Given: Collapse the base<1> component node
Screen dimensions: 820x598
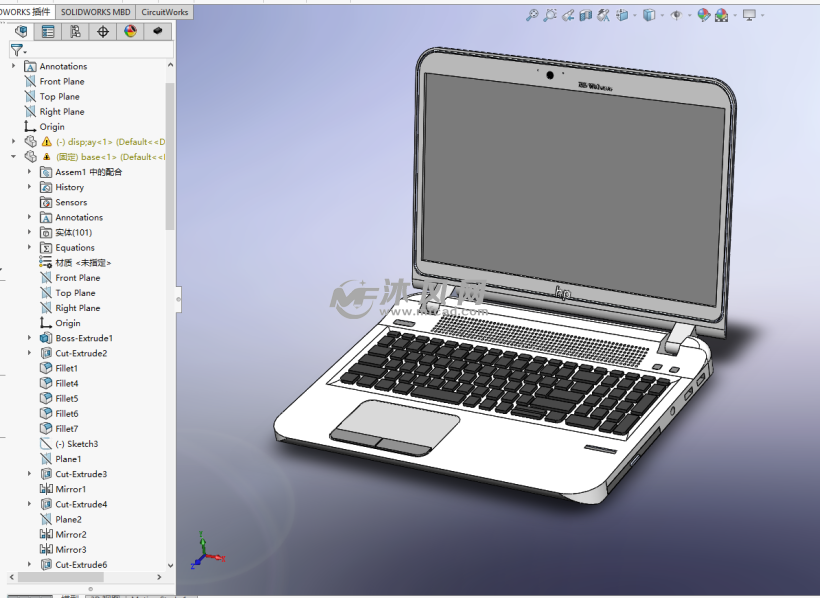Looking at the screenshot, I should pyautogui.click(x=14, y=157).
